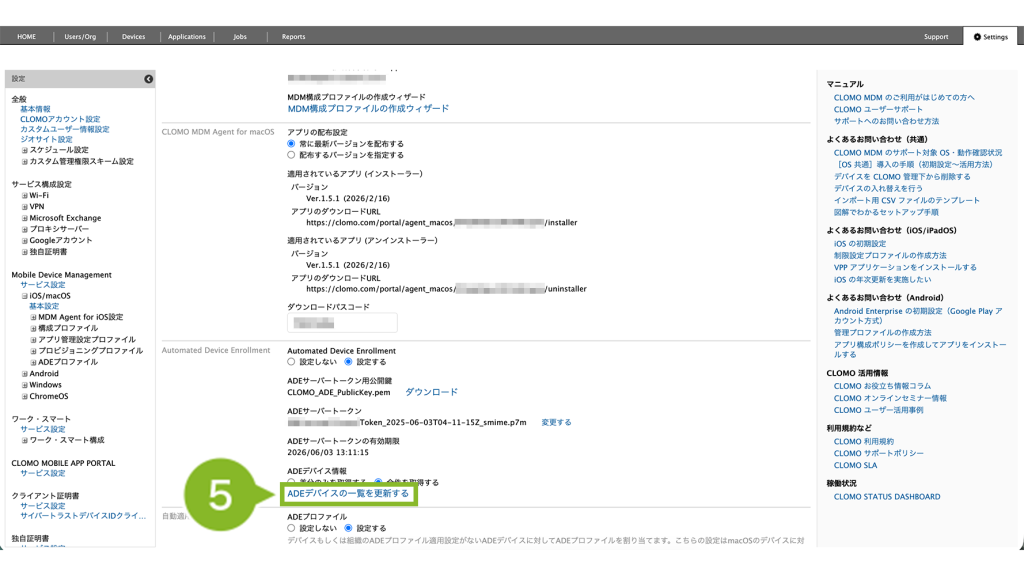This screenshot has width=1024, height=576.
Task: Expand the スケジュール設定 tree node
Action: (24, 150)
